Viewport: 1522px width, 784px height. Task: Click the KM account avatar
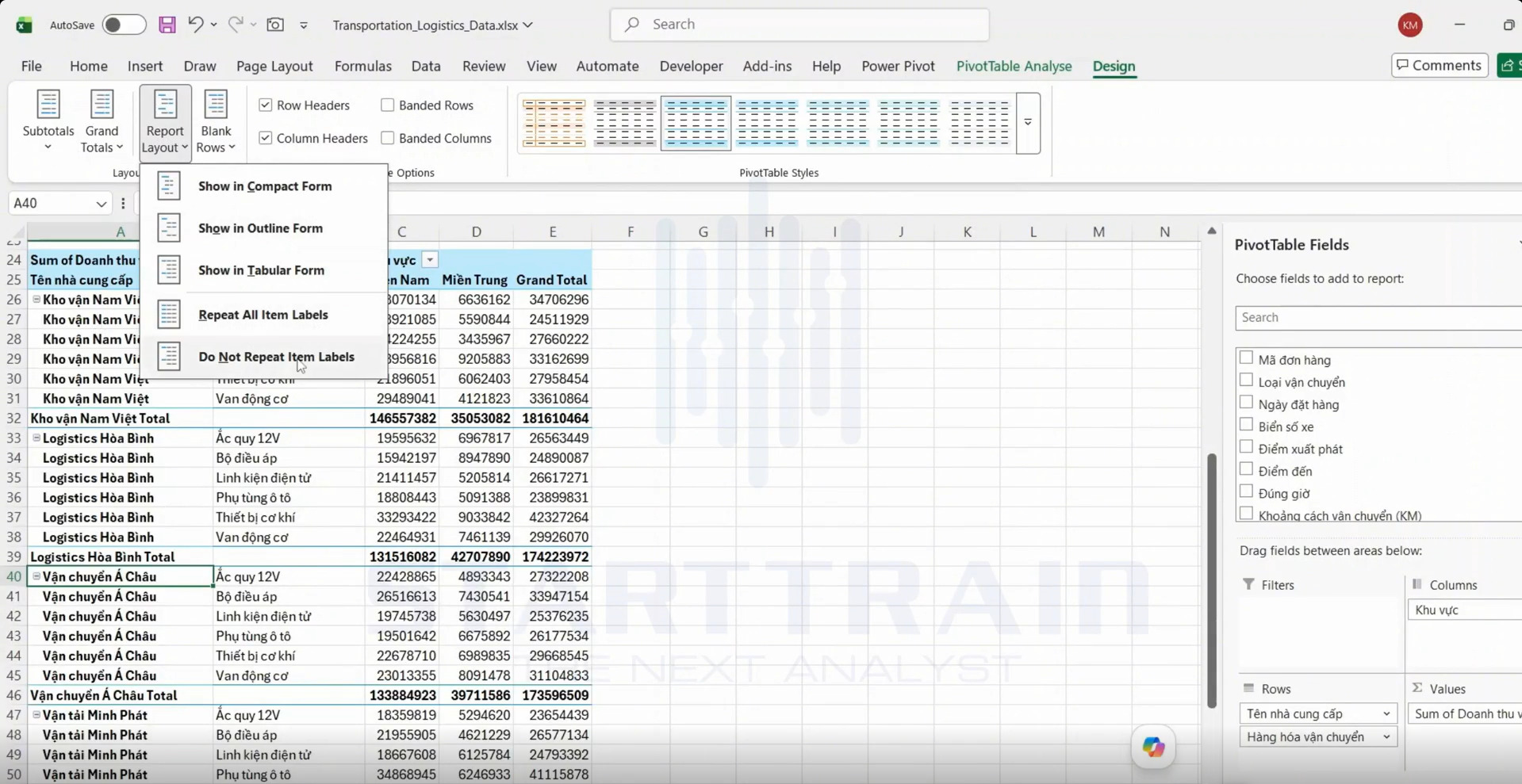coord(1409,25)
